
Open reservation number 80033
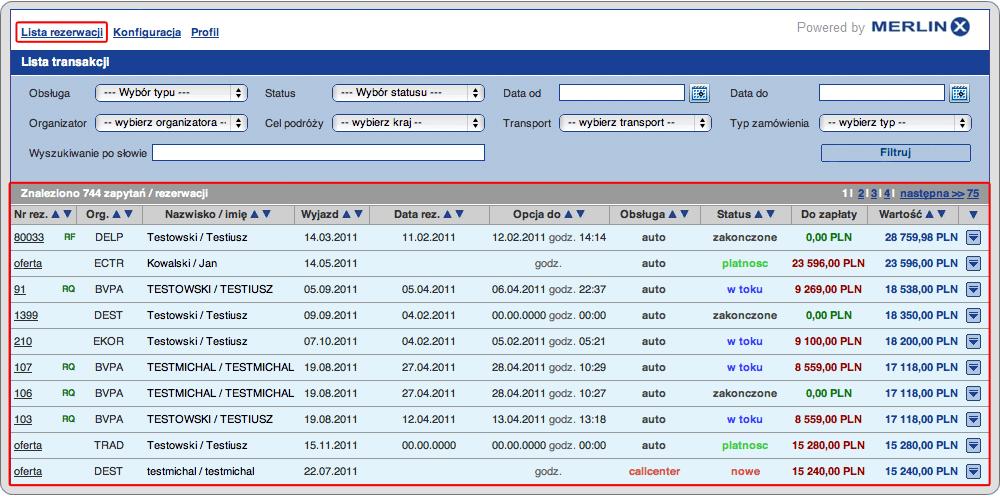coord(29,237)
